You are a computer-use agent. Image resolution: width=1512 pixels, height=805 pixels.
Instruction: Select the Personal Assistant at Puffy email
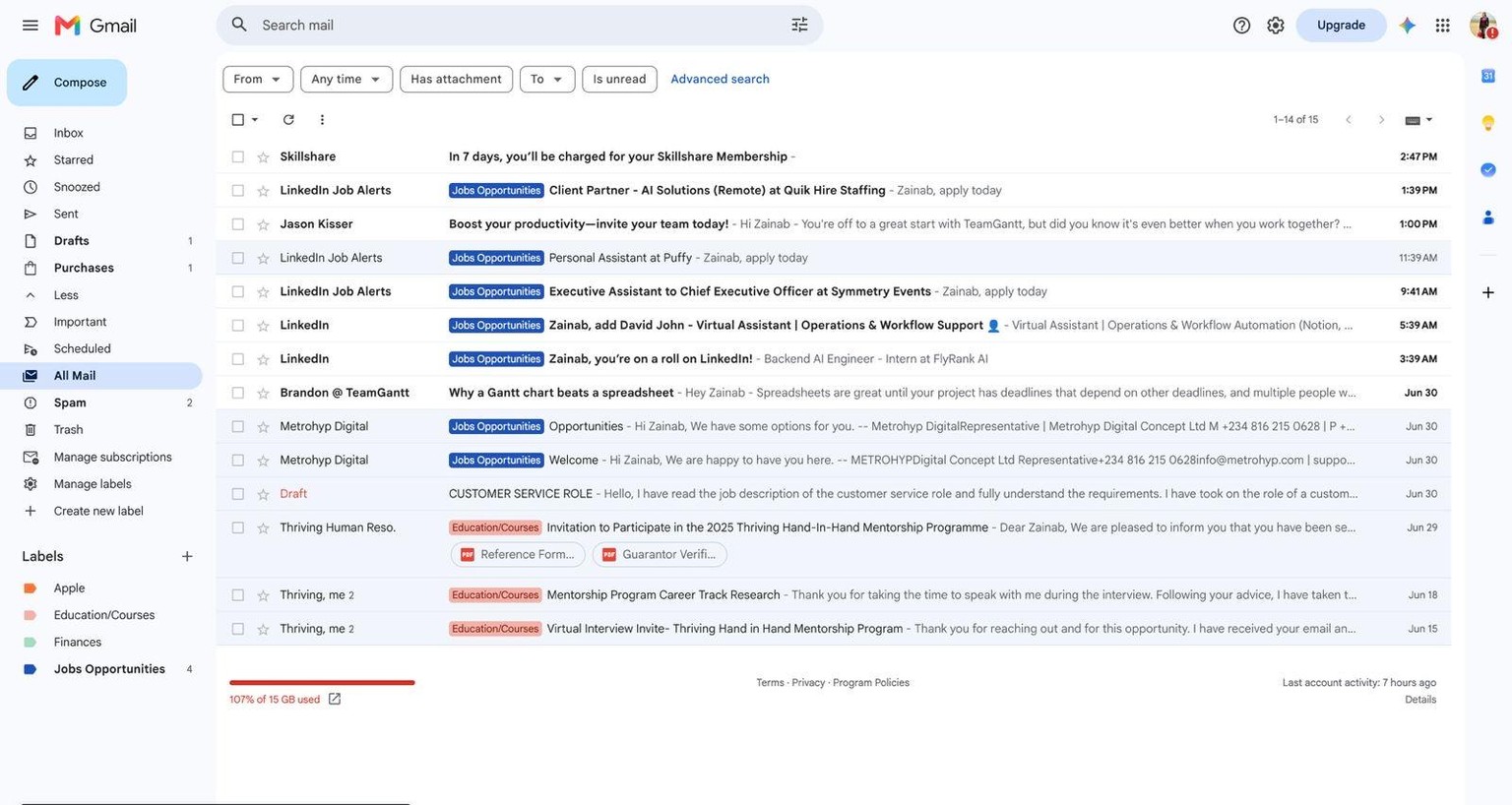point(237,258)
